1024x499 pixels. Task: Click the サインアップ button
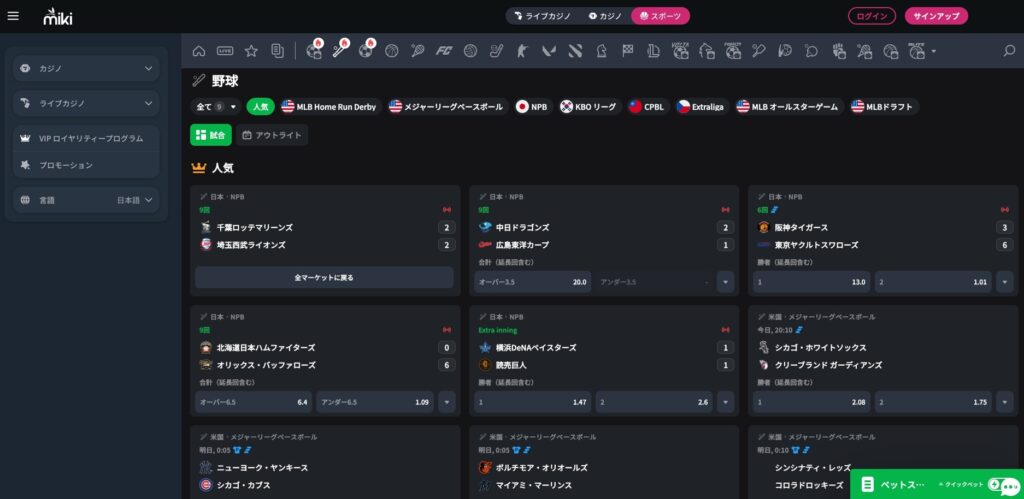936,16
